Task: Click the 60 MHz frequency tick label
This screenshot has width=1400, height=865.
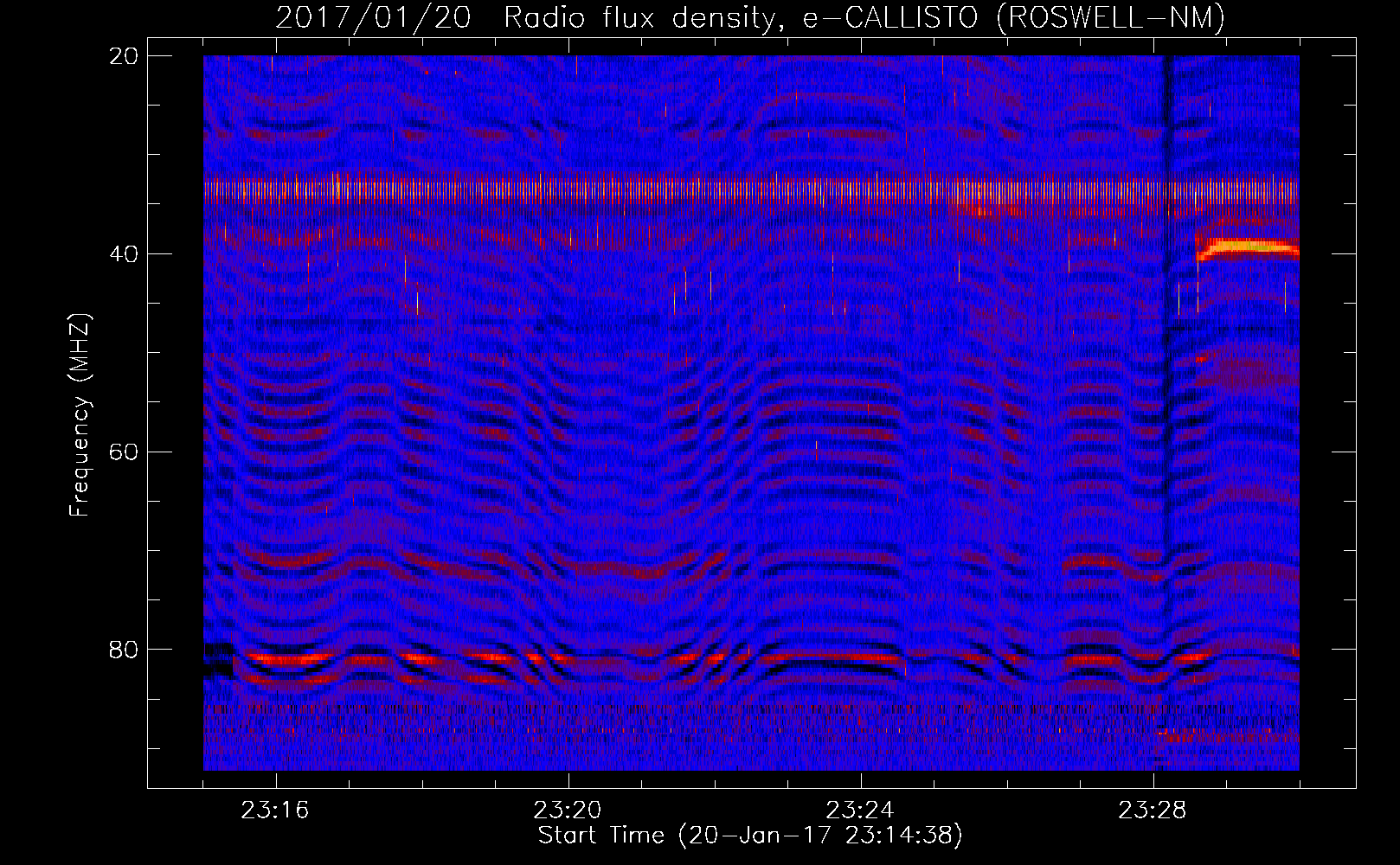Action: click(x=125, y=452)
